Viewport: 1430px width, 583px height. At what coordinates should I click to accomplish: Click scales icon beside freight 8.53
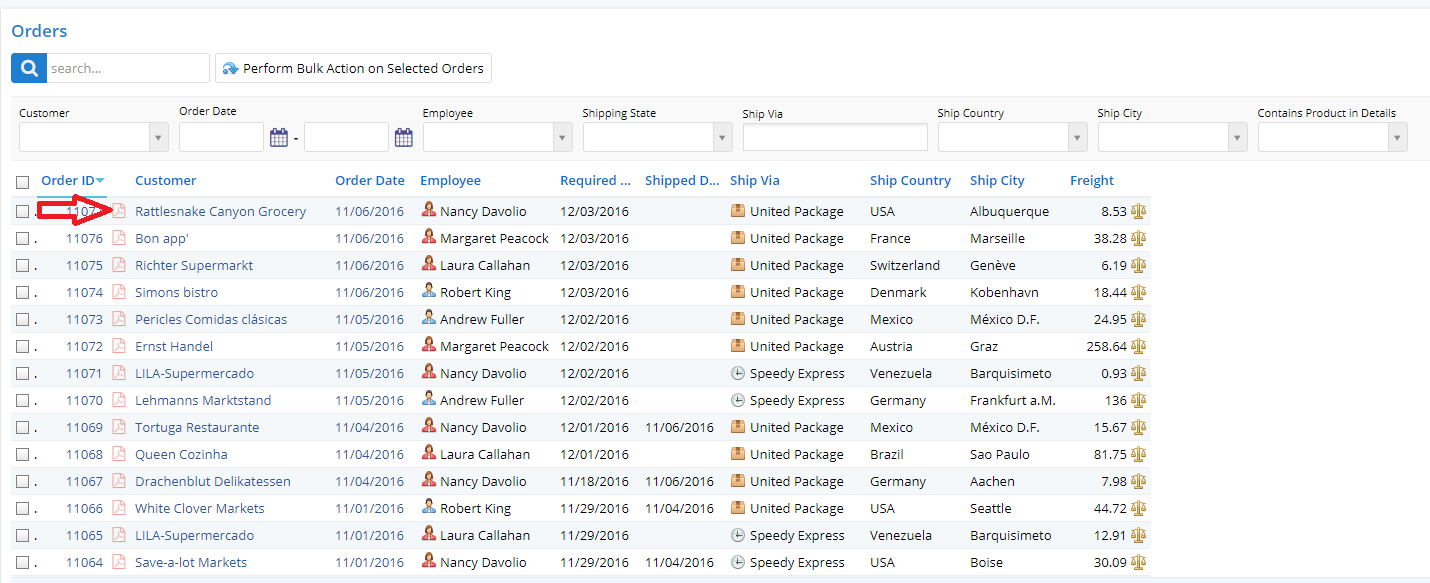[1138, 211]
